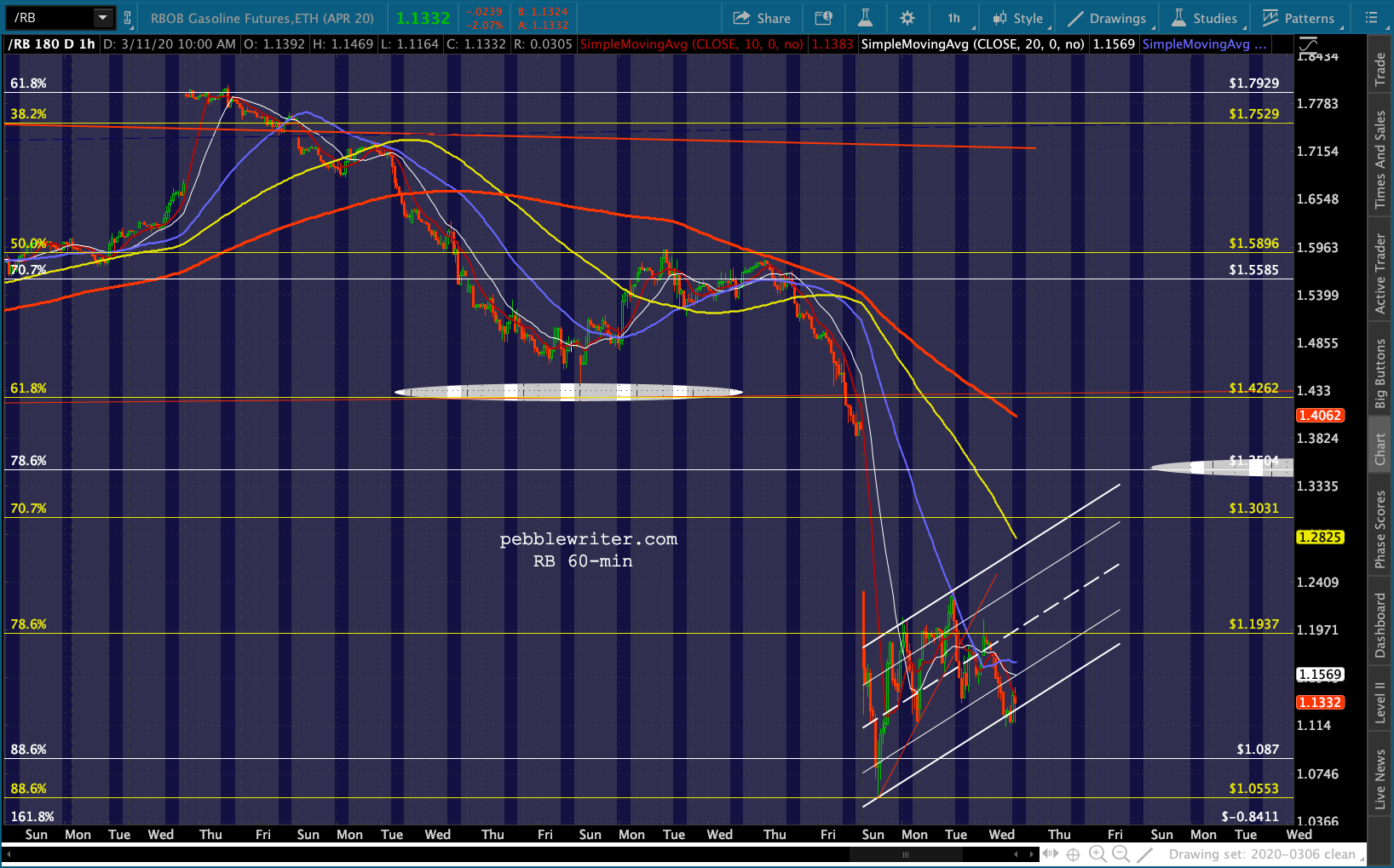
Task: Click the green last price 1.1332
Action: point(423,18)
